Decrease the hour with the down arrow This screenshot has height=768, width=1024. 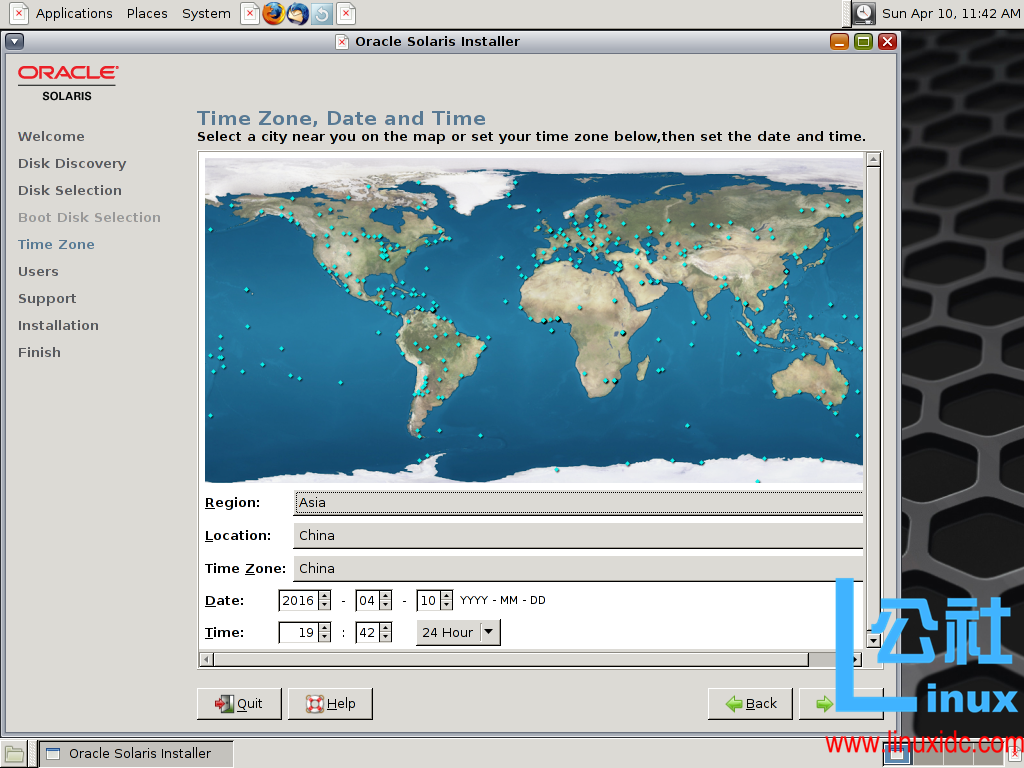coord(325,637)
